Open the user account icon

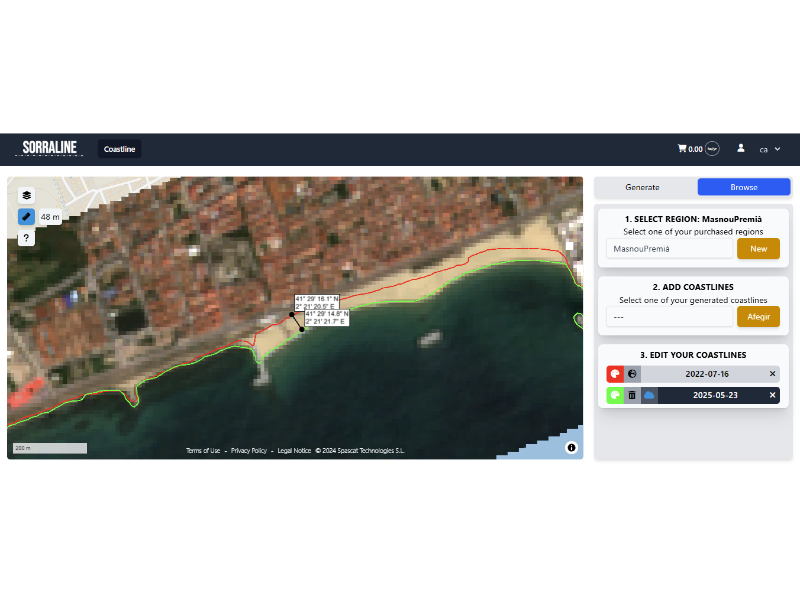(x=741, y=148)
